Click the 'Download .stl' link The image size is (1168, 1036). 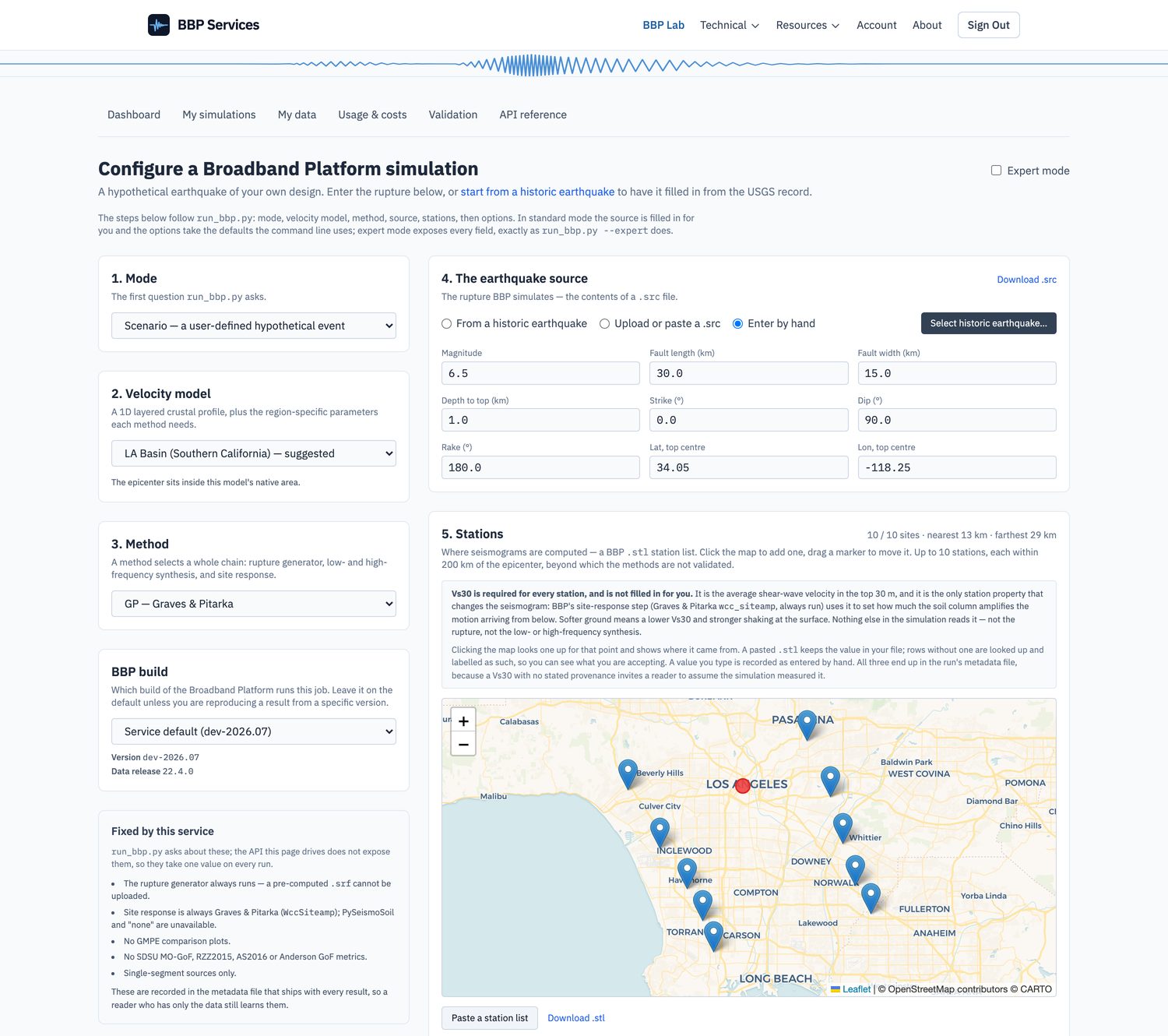click(x=576, y=1018)
